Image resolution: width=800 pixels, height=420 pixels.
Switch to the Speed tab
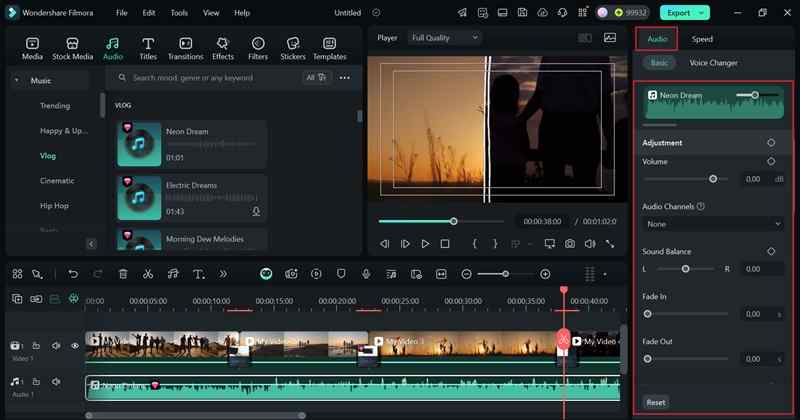[x=702, y=39]
